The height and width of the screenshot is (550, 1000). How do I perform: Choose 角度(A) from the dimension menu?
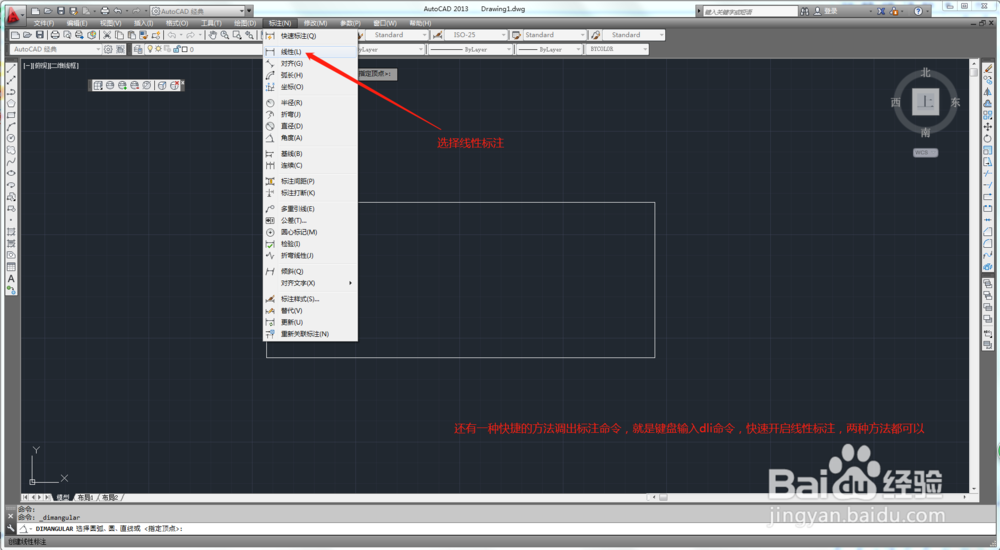coord(311,138)
